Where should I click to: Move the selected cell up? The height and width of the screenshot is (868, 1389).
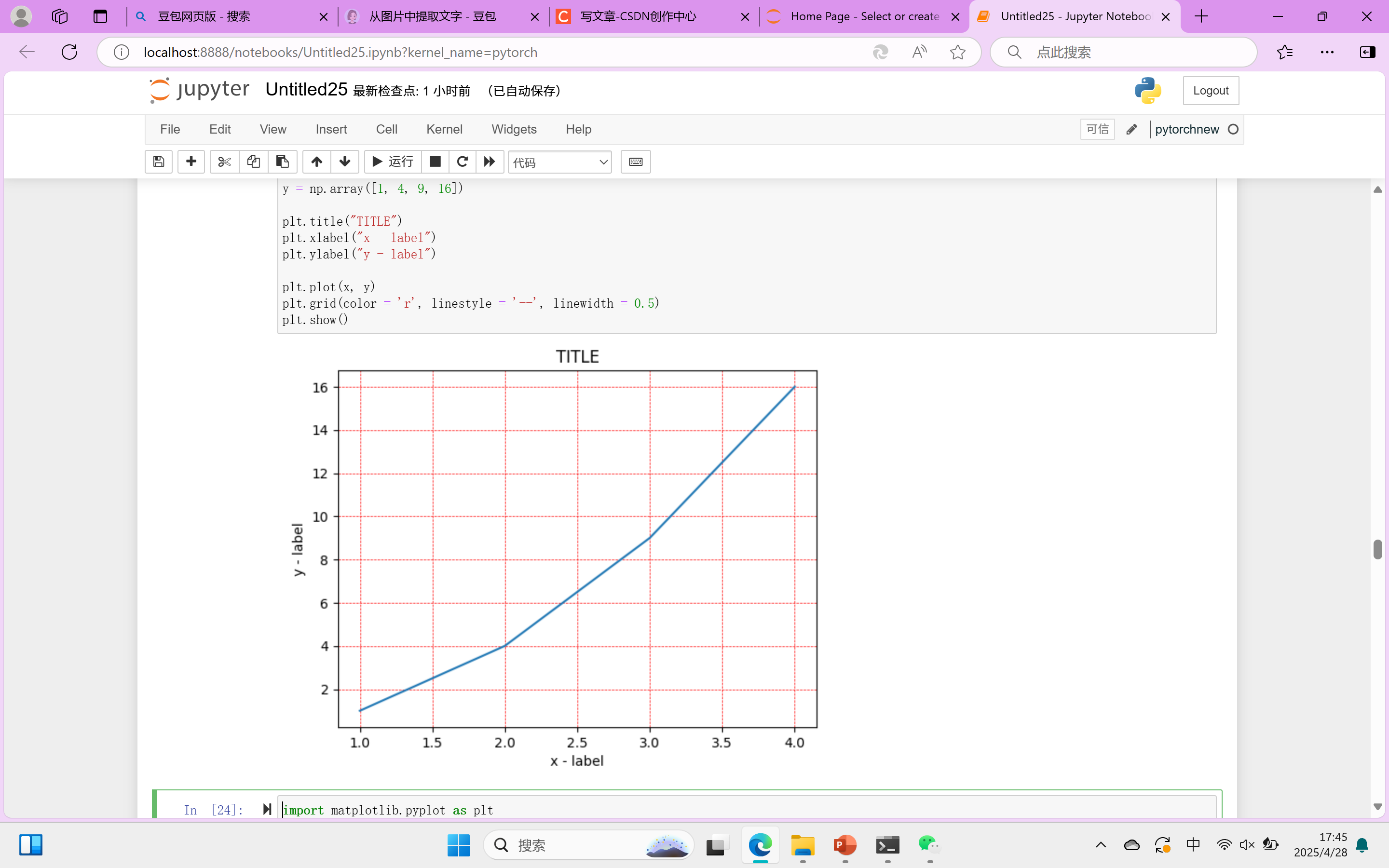click(316, 162)
